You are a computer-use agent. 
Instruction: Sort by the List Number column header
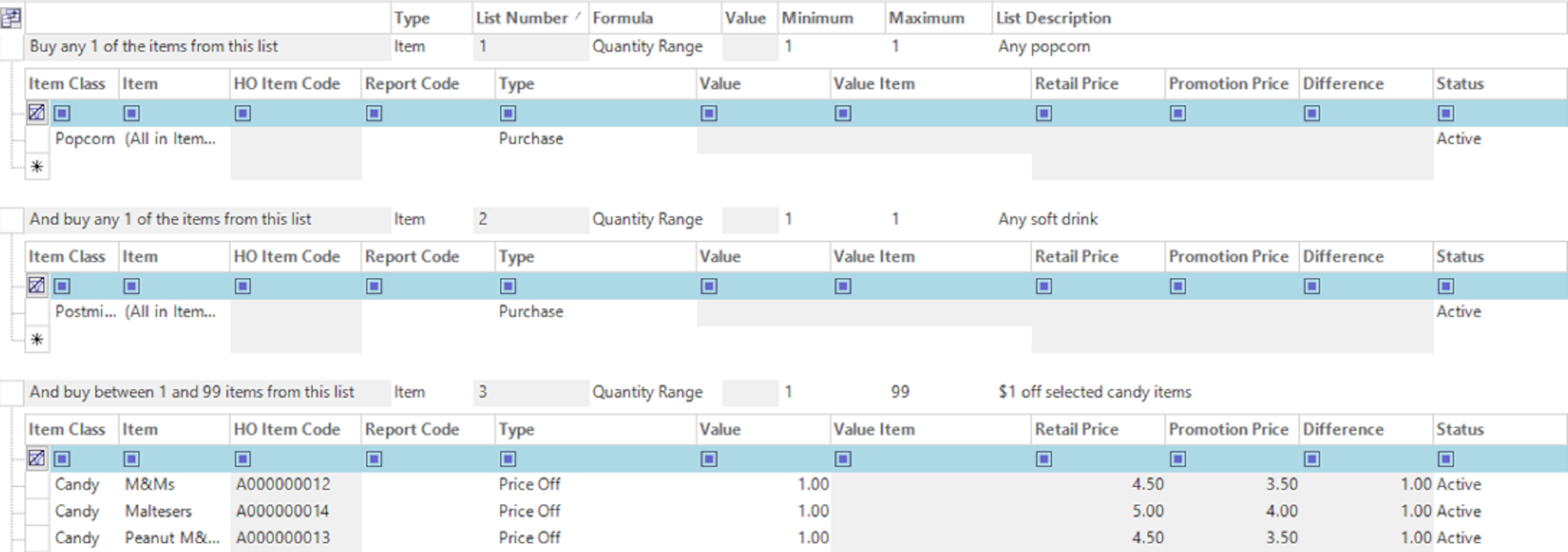529,17
